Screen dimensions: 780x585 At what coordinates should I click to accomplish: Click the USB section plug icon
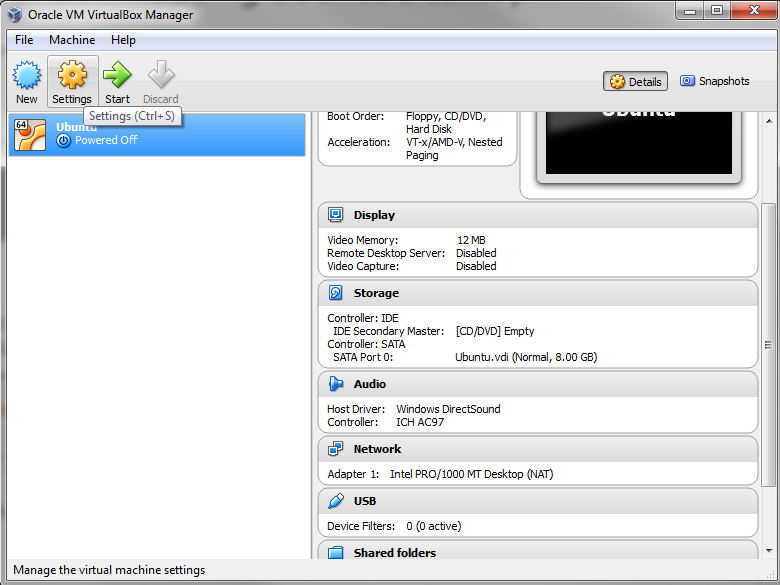point(336,501)
